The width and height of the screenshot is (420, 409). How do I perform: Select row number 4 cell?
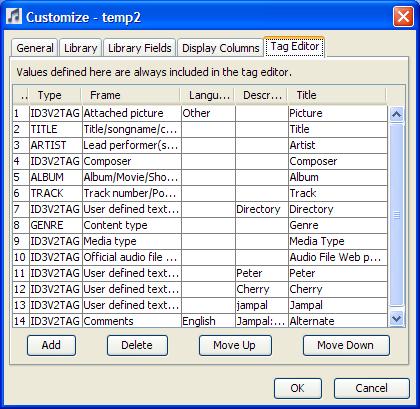pos(21,161)
